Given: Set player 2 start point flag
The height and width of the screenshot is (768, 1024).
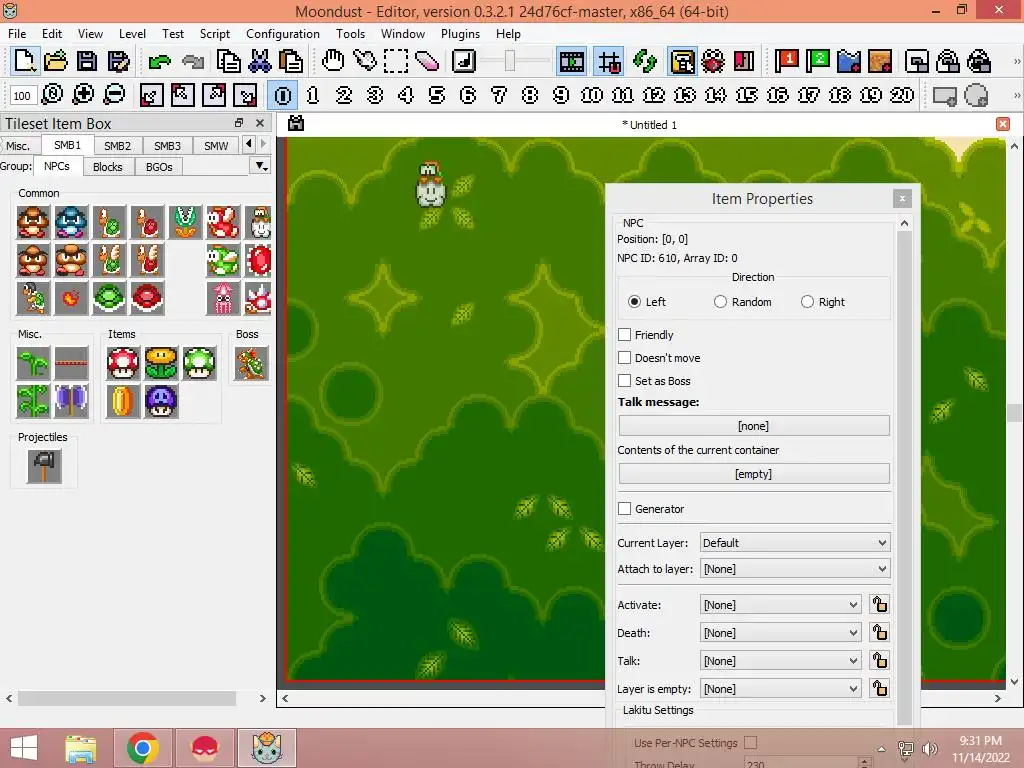Looking at the screenshot, I should [x=817, y=61].
